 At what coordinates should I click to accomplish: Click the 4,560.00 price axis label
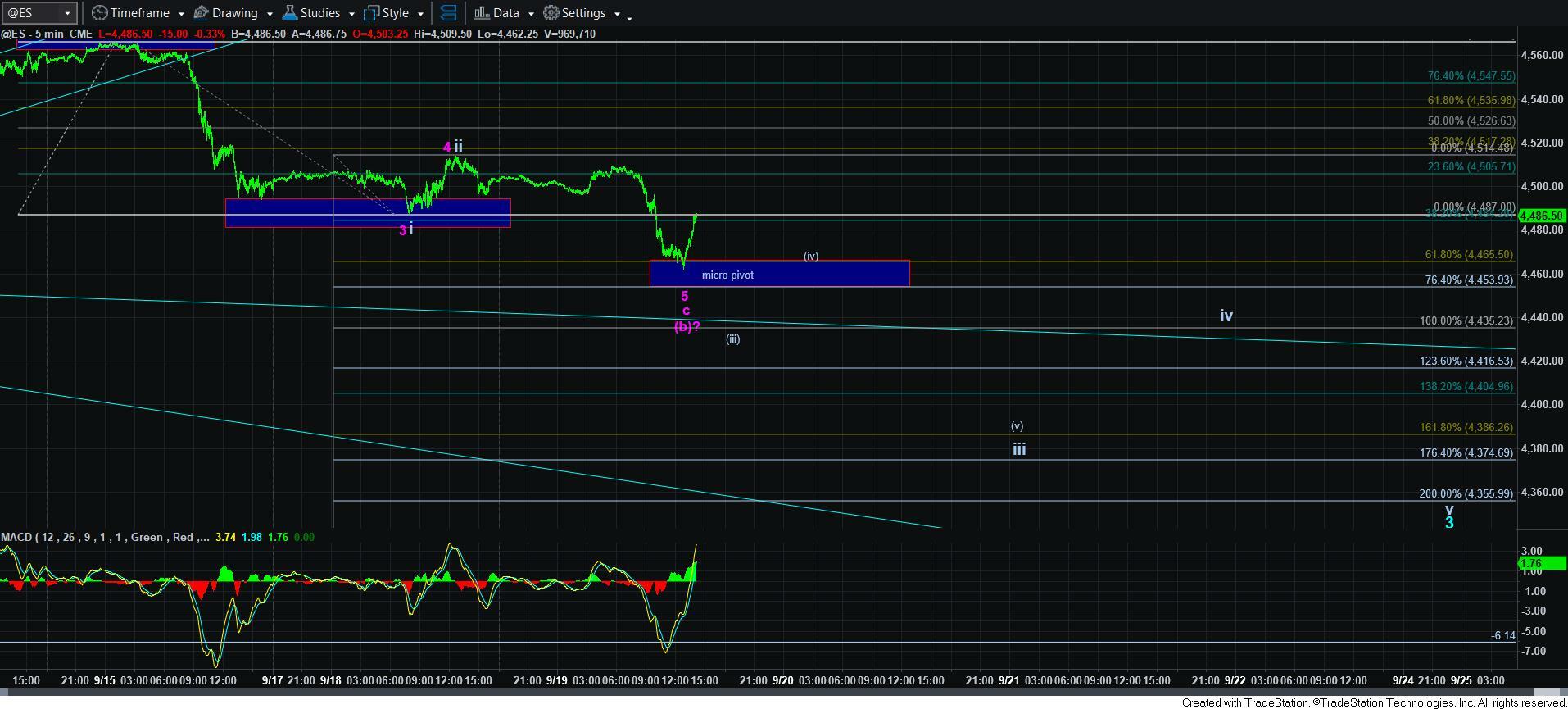tap(1542, 56)
